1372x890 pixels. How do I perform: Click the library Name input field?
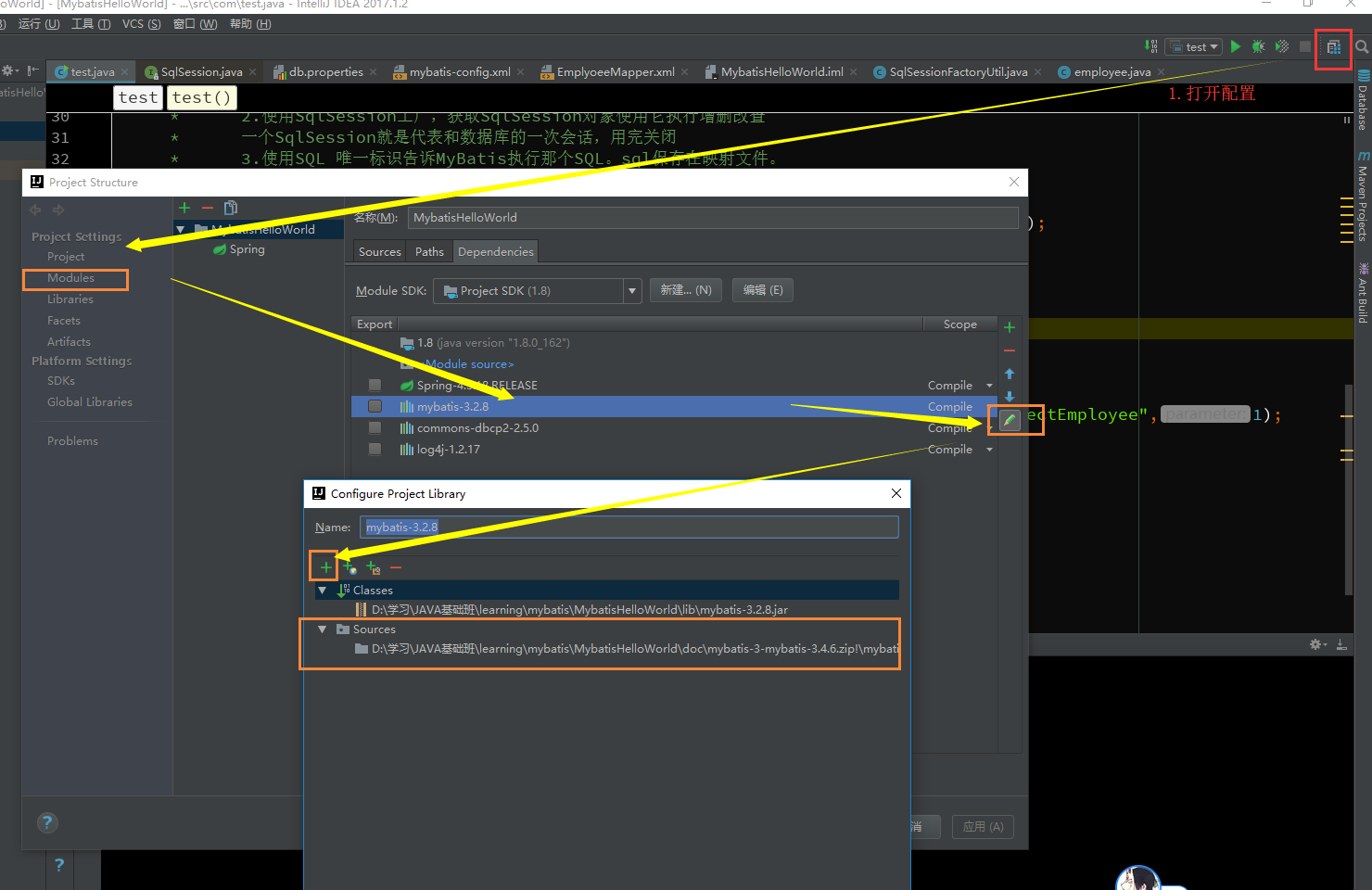(x=629, y=527)
